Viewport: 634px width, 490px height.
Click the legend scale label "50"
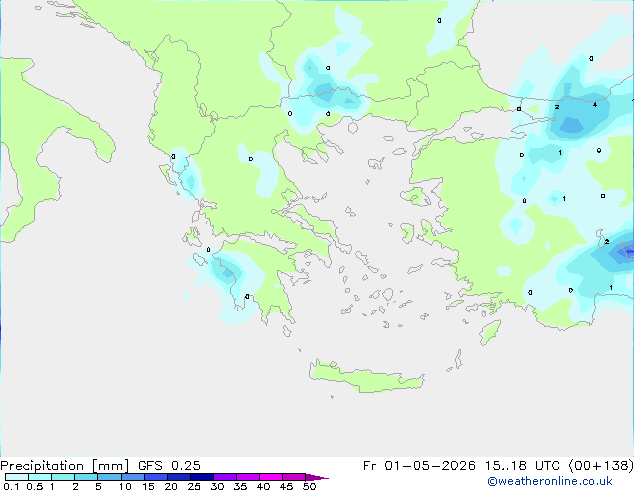309,486
